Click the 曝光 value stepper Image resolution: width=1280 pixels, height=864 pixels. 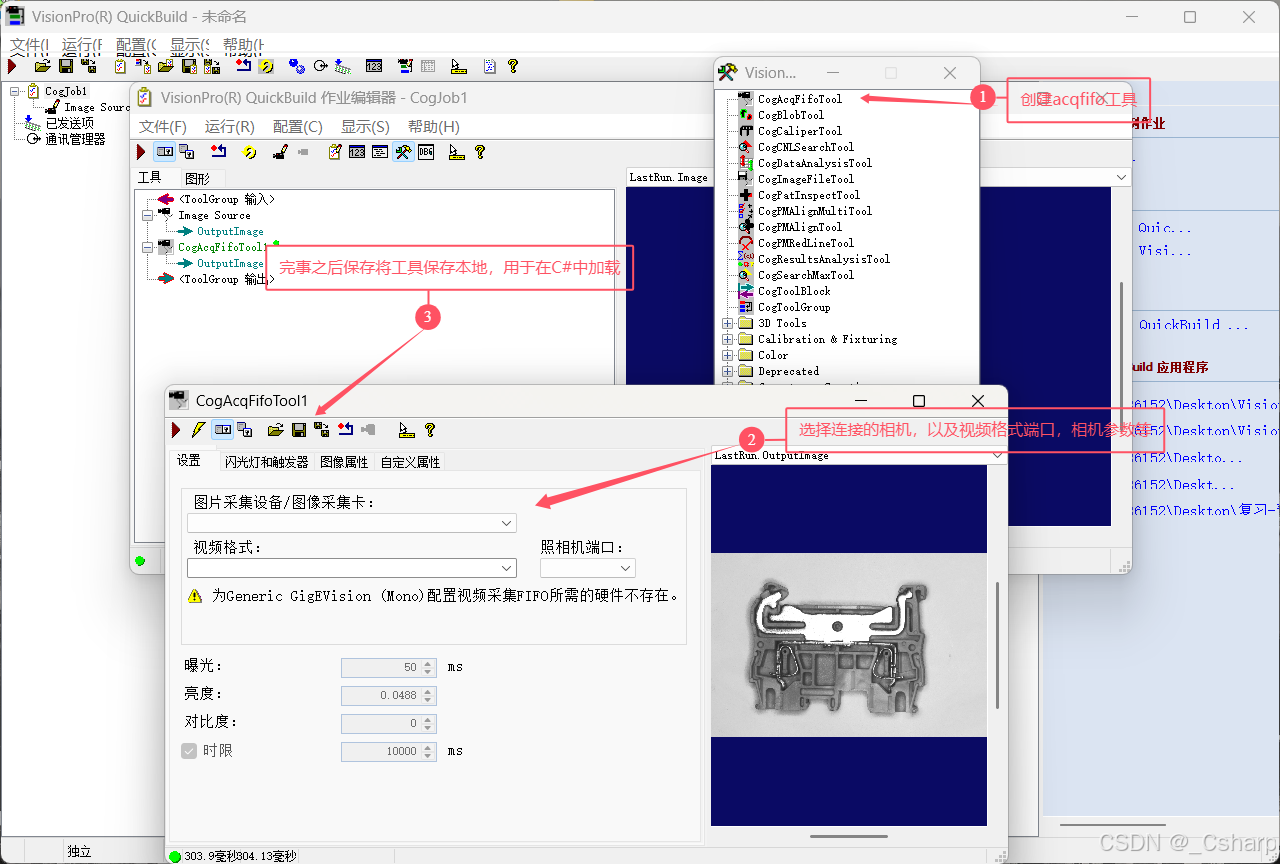pos(429,667)
